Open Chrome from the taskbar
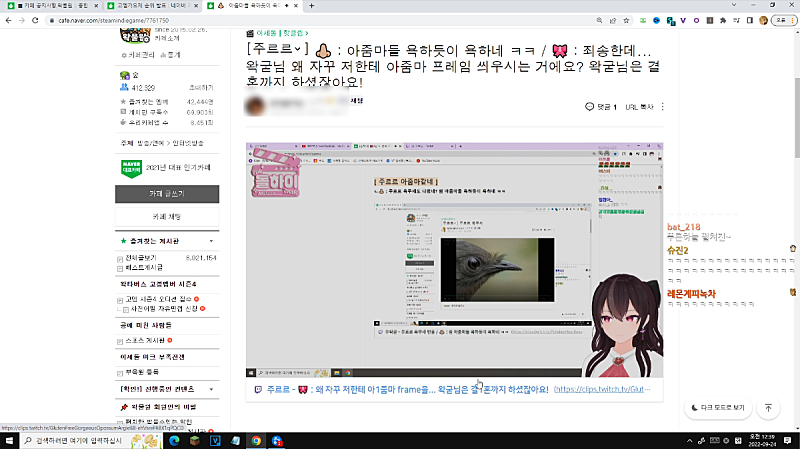Screen dimensions: 800x449 pos(257,440)
